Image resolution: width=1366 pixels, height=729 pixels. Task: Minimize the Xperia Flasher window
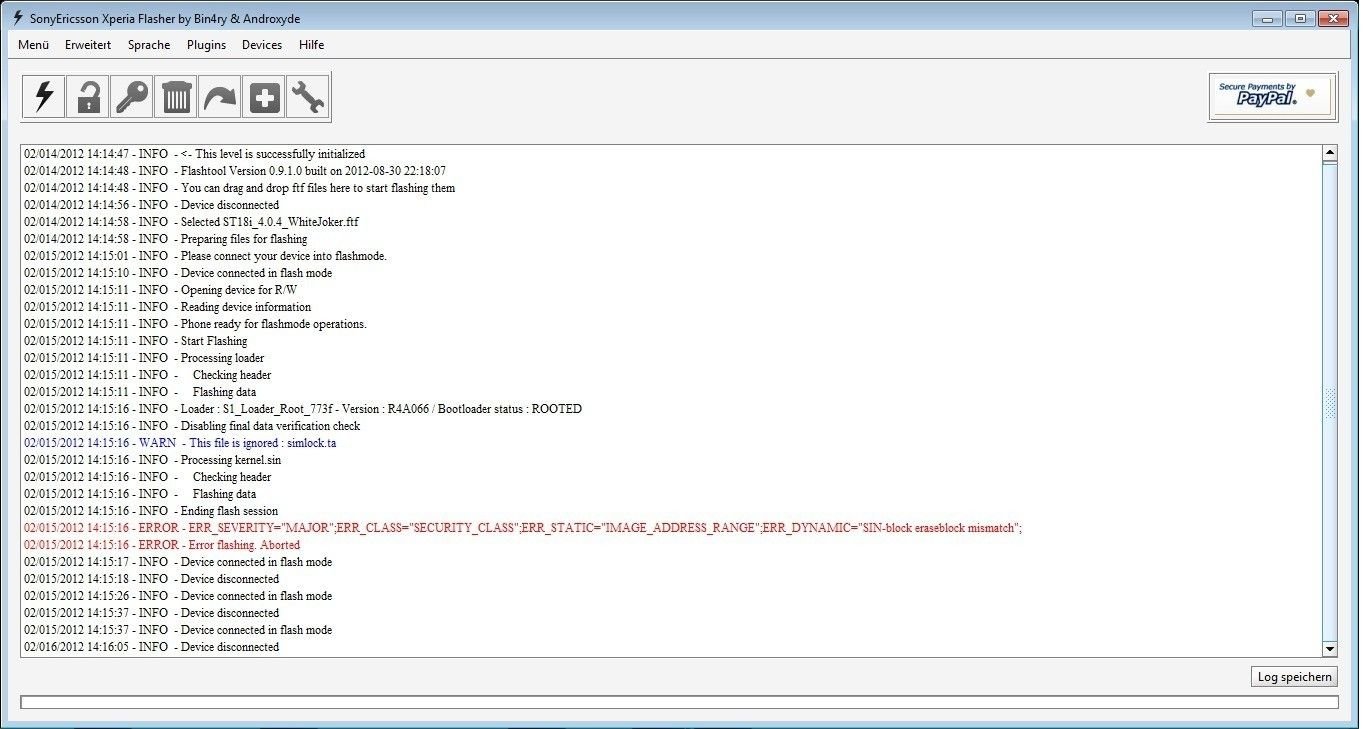[1265, 18]
